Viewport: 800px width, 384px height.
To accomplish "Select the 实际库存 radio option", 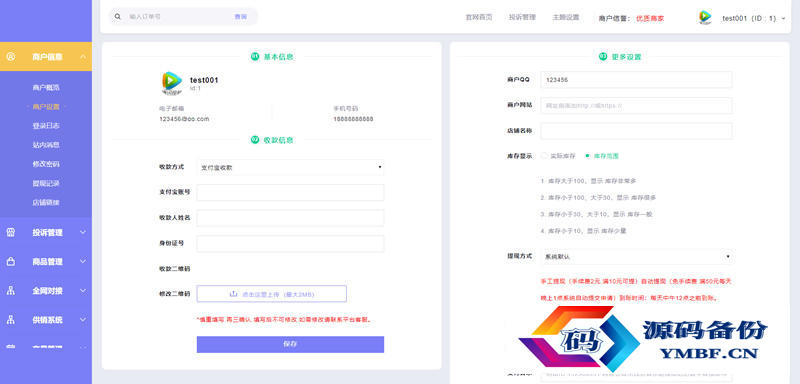I will click(544, 156).
